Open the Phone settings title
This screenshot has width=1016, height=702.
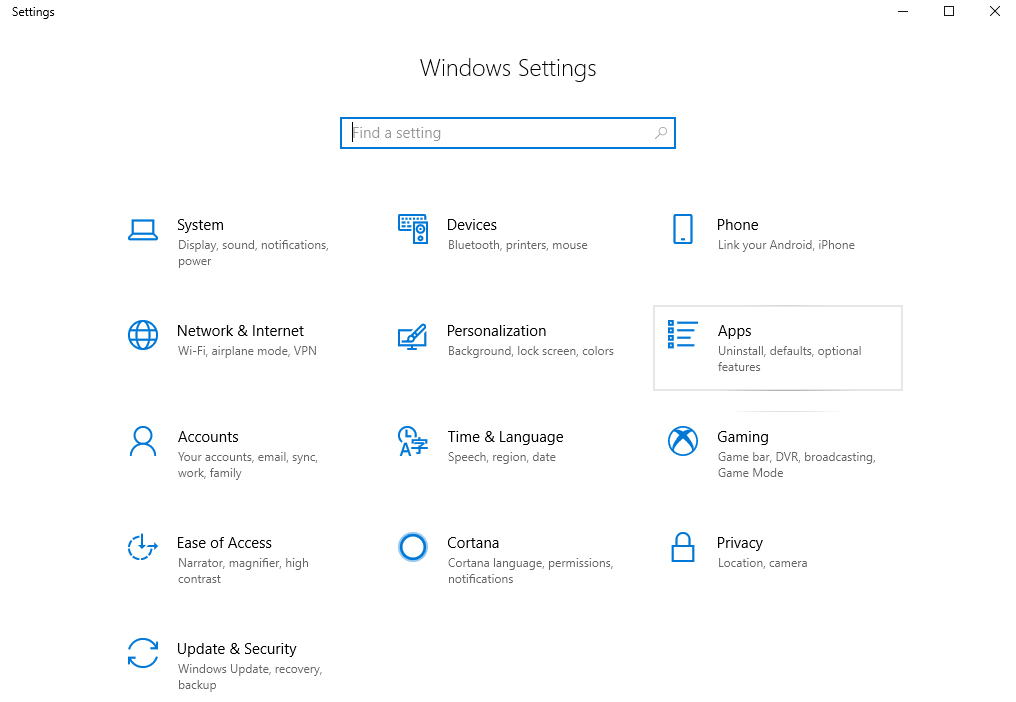pos(737,225)
